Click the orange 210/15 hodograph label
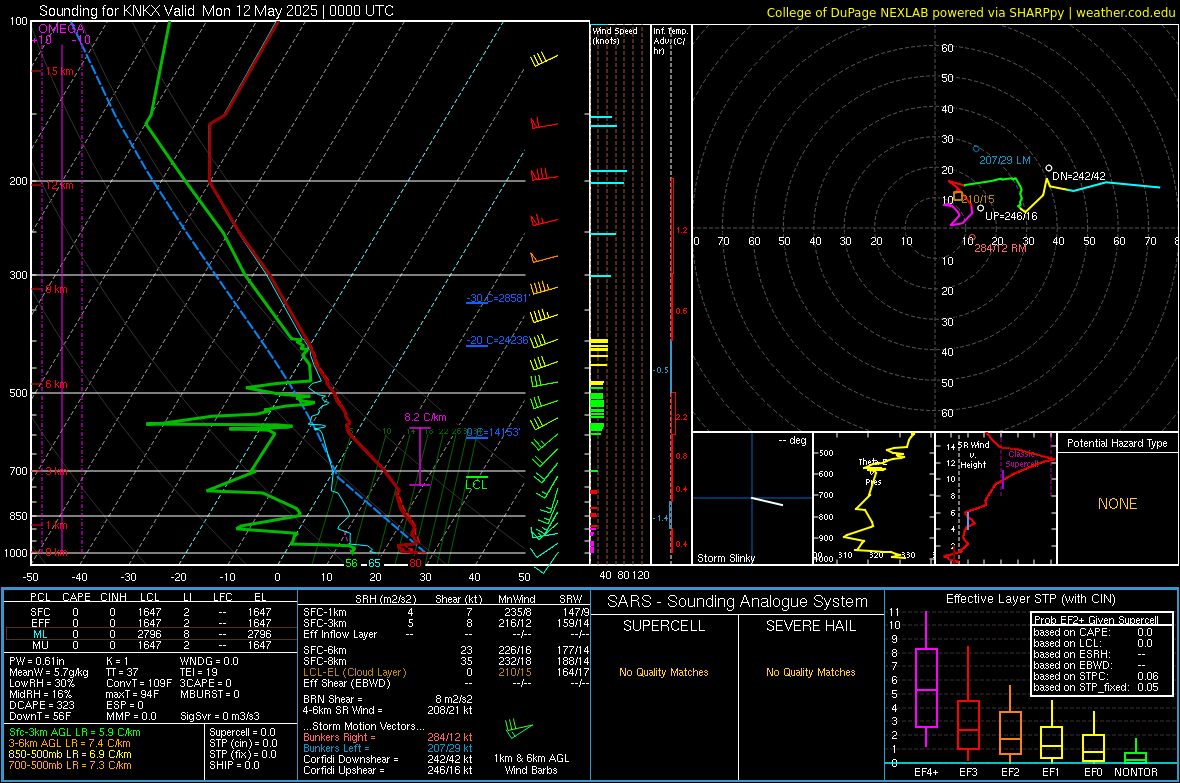The image size is (1180, 783). [977, 200]
